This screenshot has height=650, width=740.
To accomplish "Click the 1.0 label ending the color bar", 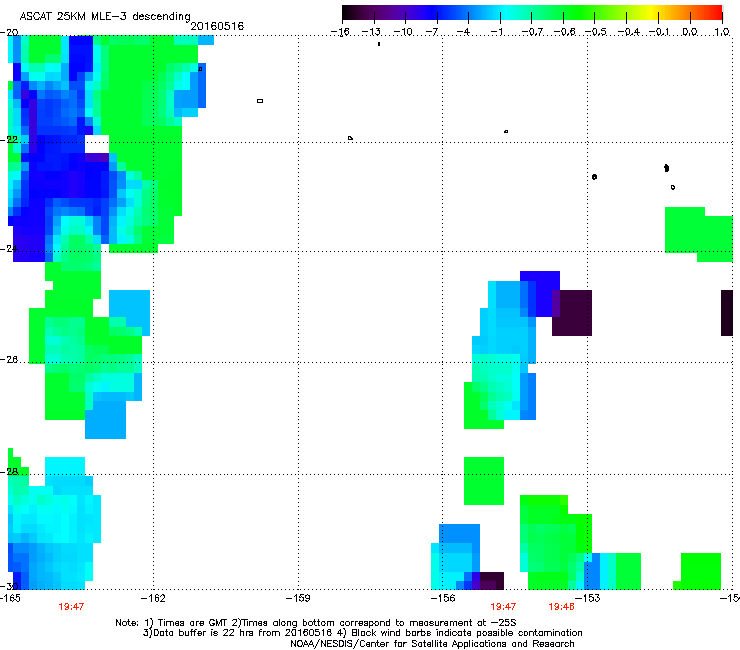I will [722, 32].
